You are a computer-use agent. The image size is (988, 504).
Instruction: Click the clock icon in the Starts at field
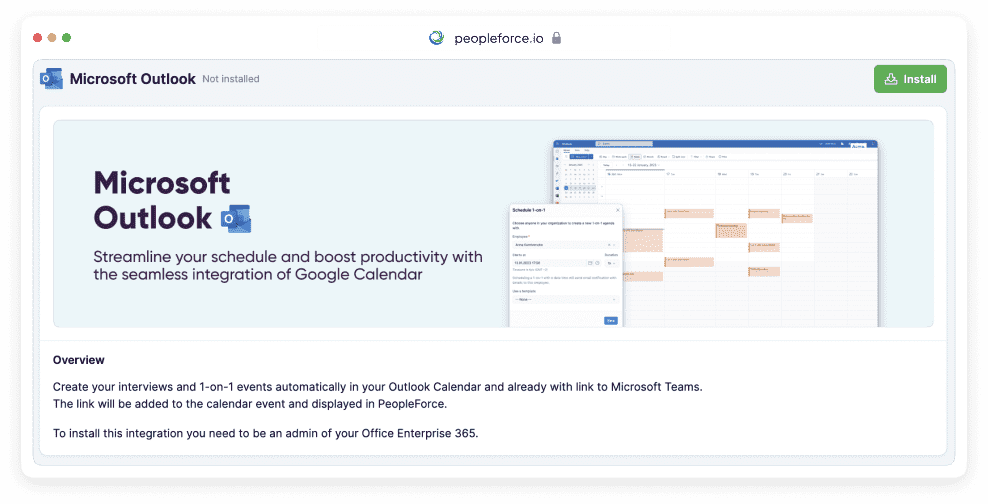pyautogui.click(x=598, y=263)
